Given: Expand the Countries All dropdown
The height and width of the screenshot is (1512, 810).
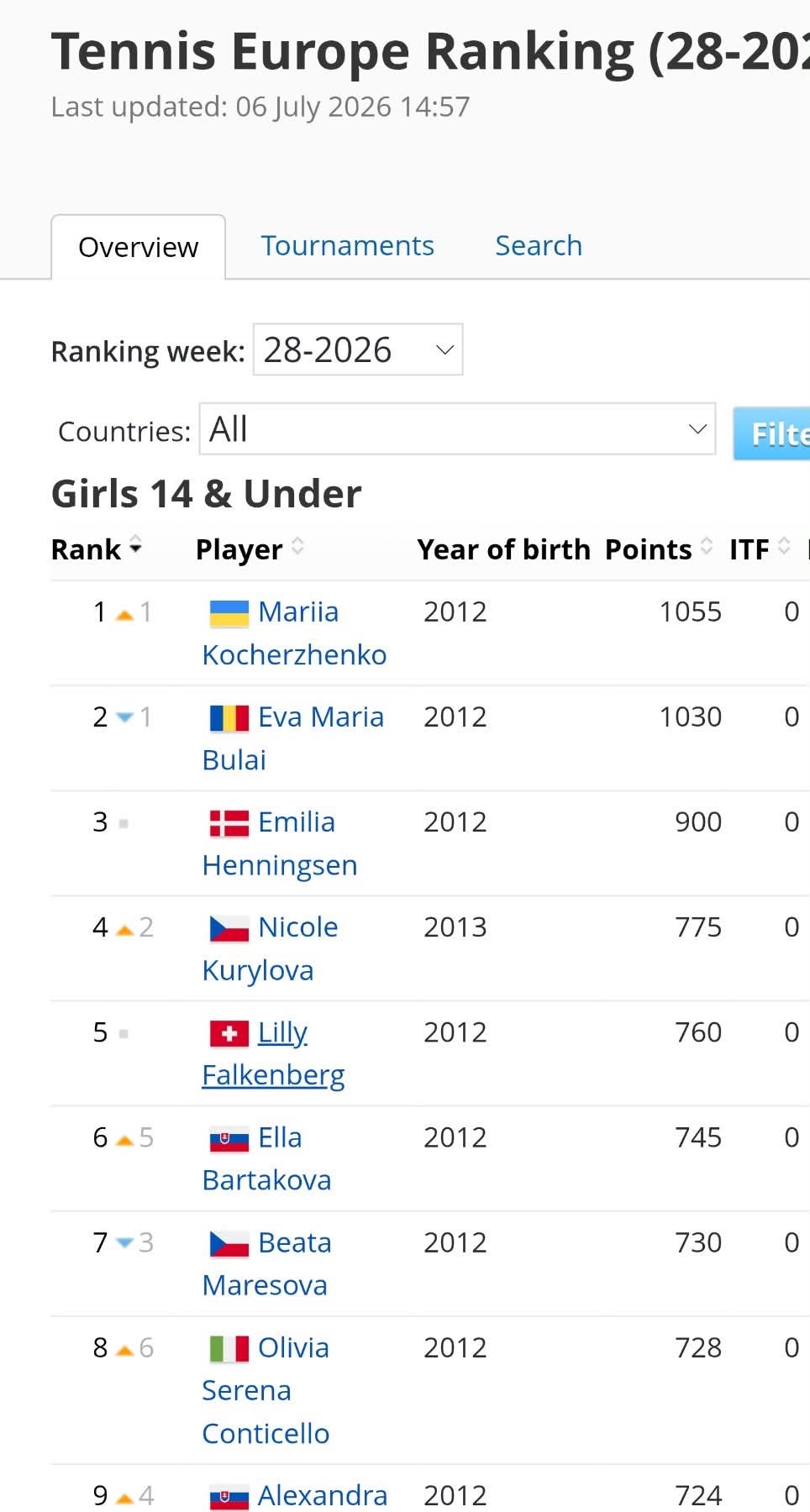Looking at the screenshot, I should pyautogui.click(x=457, y=429).
